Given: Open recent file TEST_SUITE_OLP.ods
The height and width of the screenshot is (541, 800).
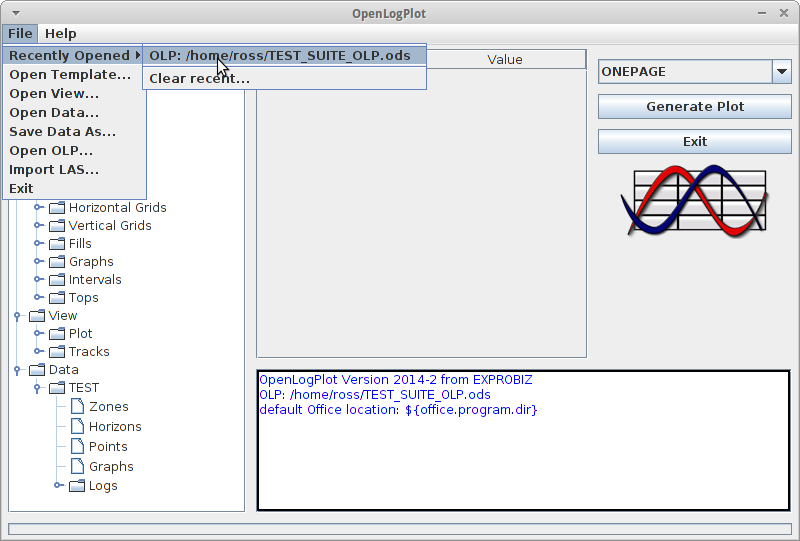Looking at the screenshot, I should pos(284,55).
